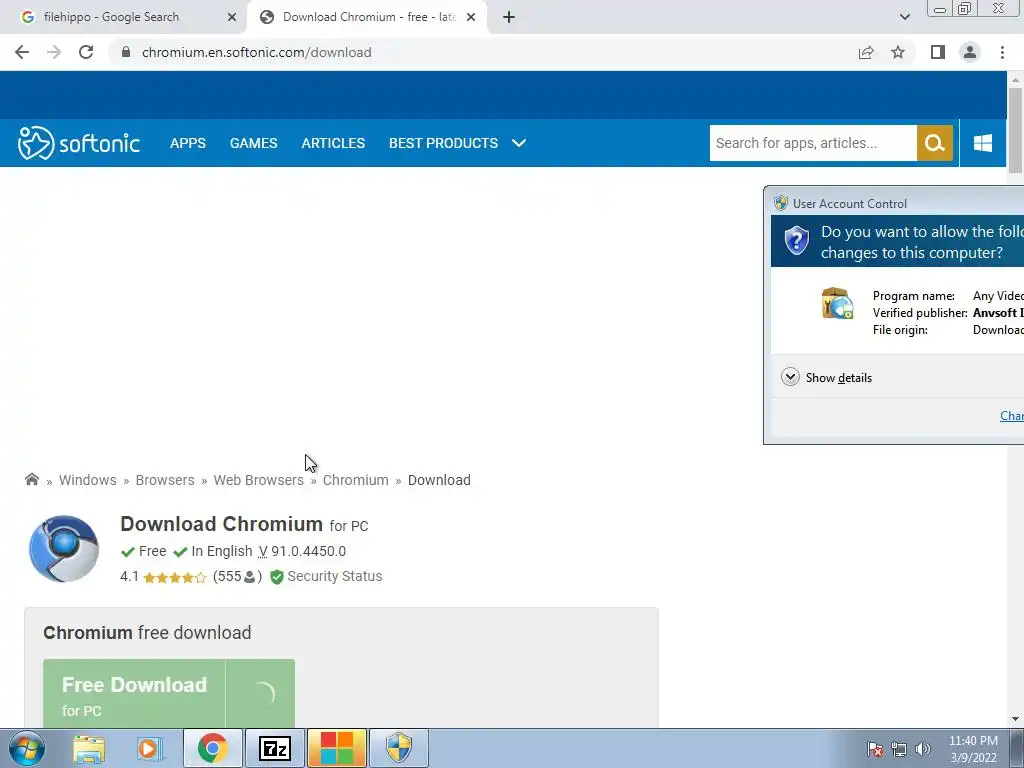Screen dimensions: 1024x768
Task: Open the Chrome profile avatar
Action: pyautogui.click(x=970, y=52)
